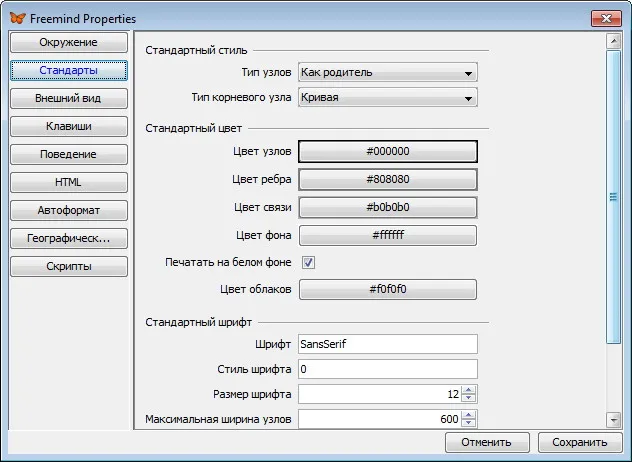Viewport: 632px width, 462px height.
Task: Click the Сохранить button
Action: (x=580, y=442)
